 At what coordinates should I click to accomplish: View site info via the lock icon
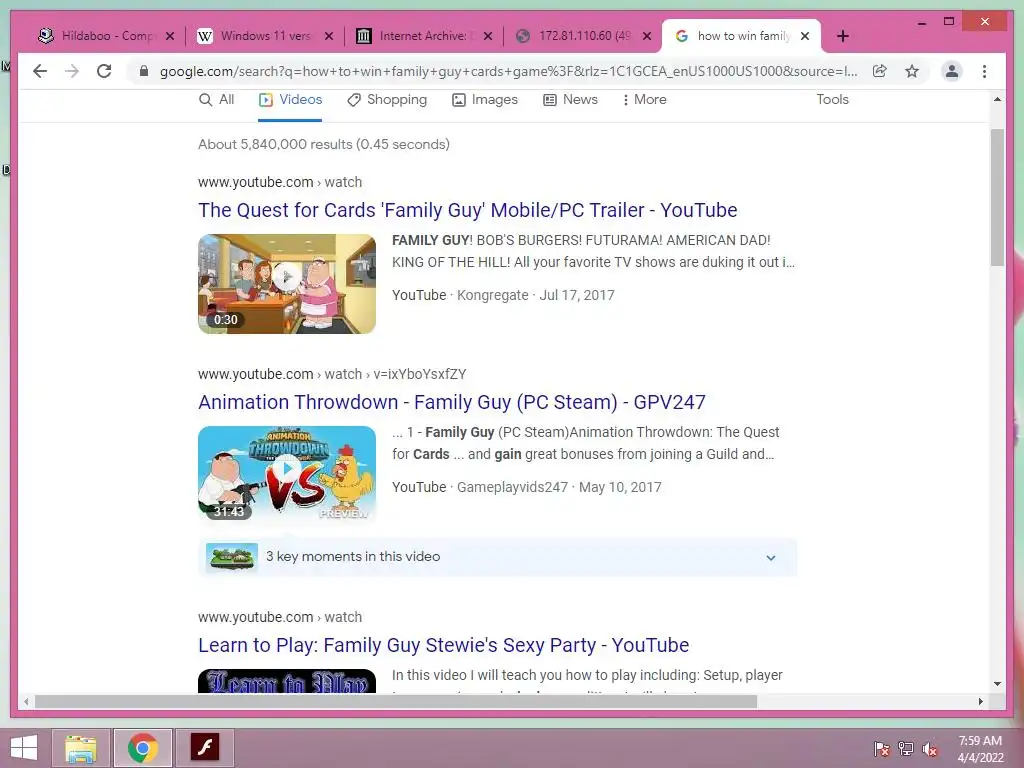tap(144, 71)
